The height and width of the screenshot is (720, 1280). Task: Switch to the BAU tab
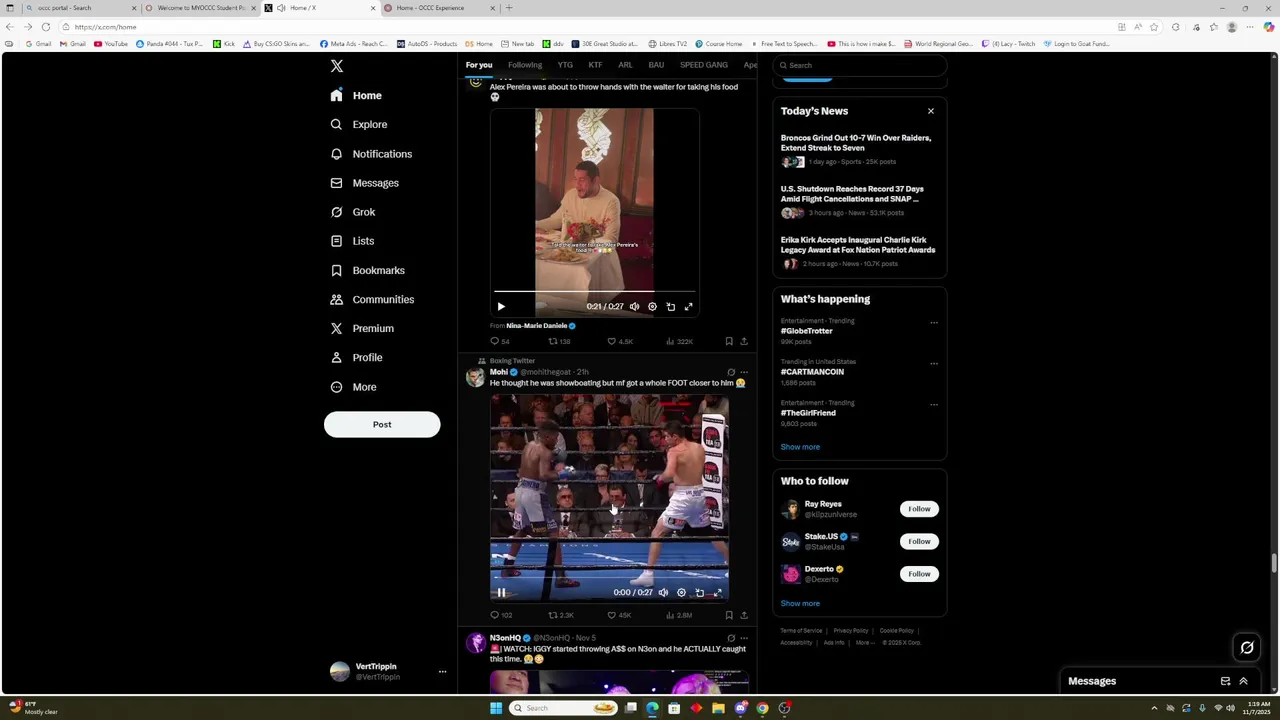click(656, 65)
